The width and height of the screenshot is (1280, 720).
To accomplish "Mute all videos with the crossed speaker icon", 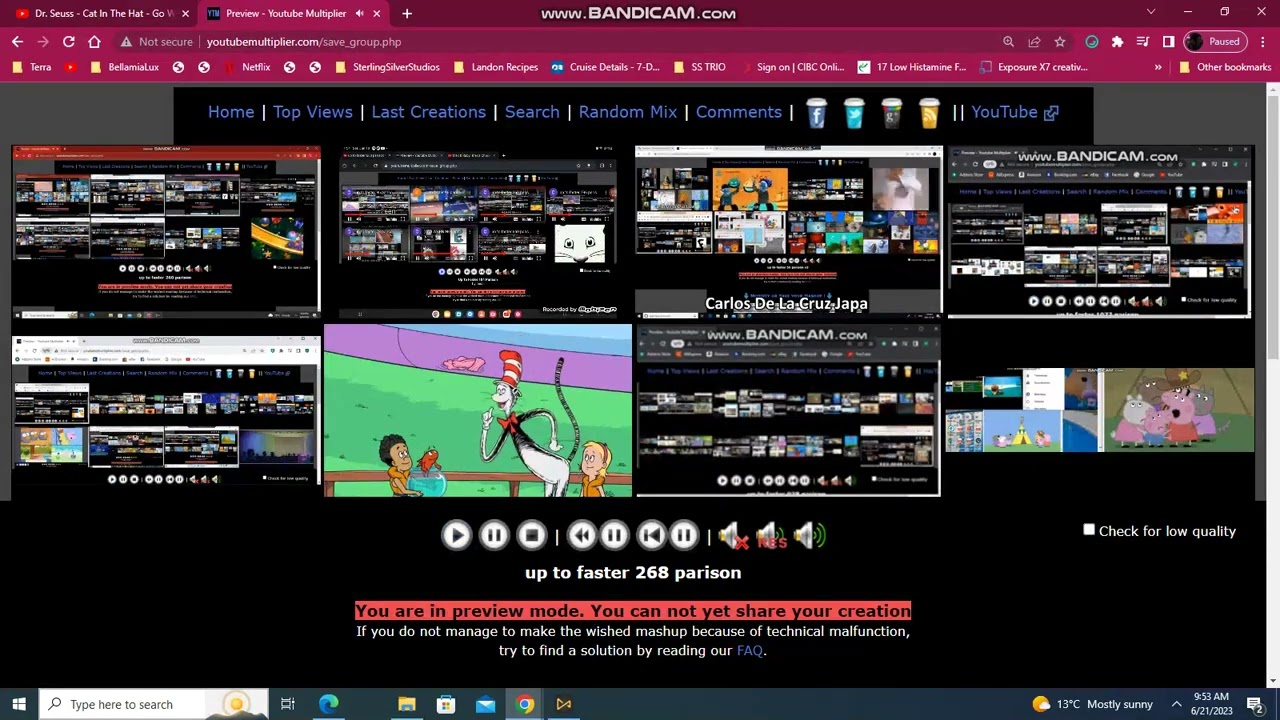I will (733, 536).
